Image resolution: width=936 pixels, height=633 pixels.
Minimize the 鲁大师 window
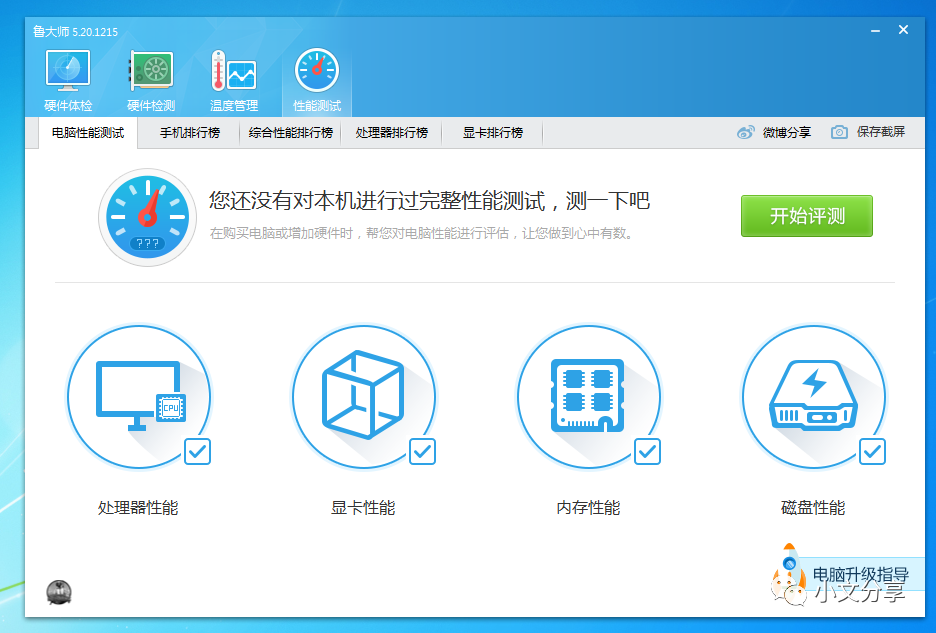875,30
